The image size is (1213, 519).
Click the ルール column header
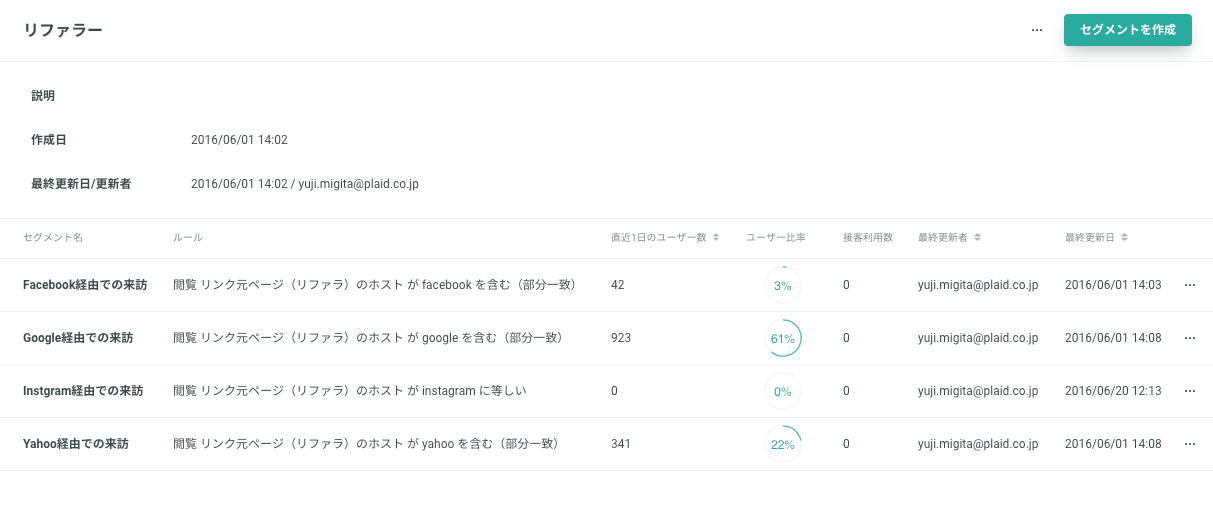(188, 238)
